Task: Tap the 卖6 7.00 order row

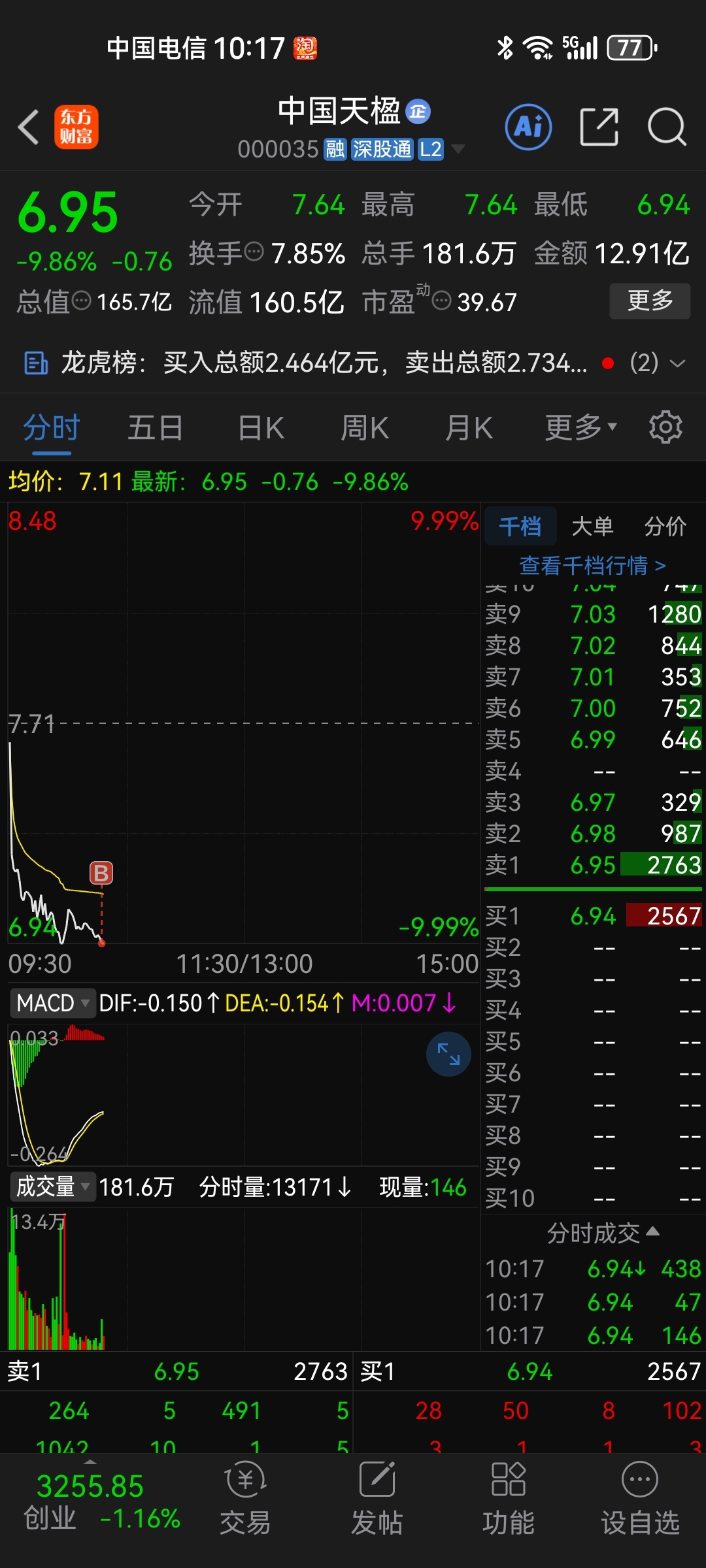Action: tap(594, 708)
